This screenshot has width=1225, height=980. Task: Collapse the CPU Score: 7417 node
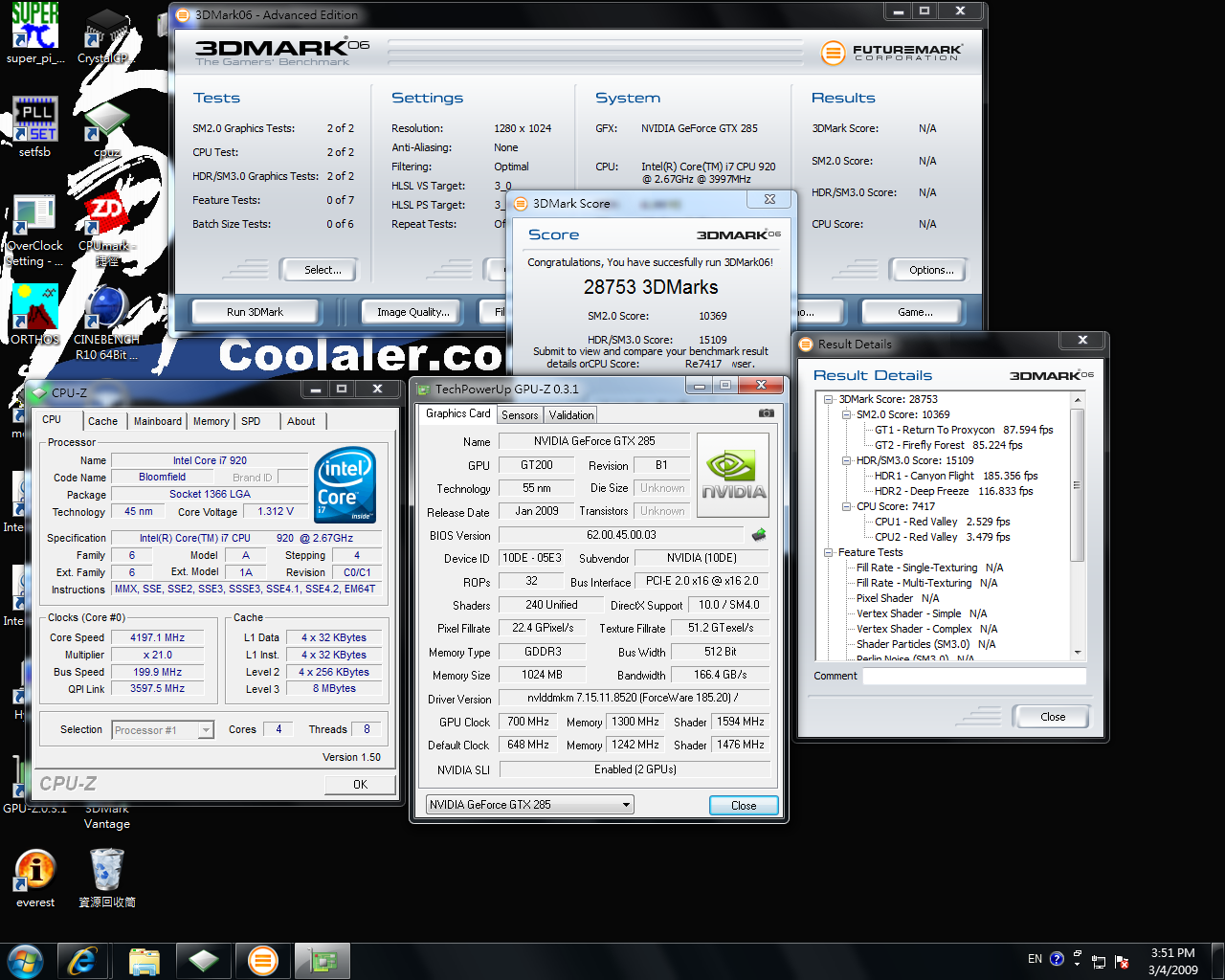[x=846, y=506]
